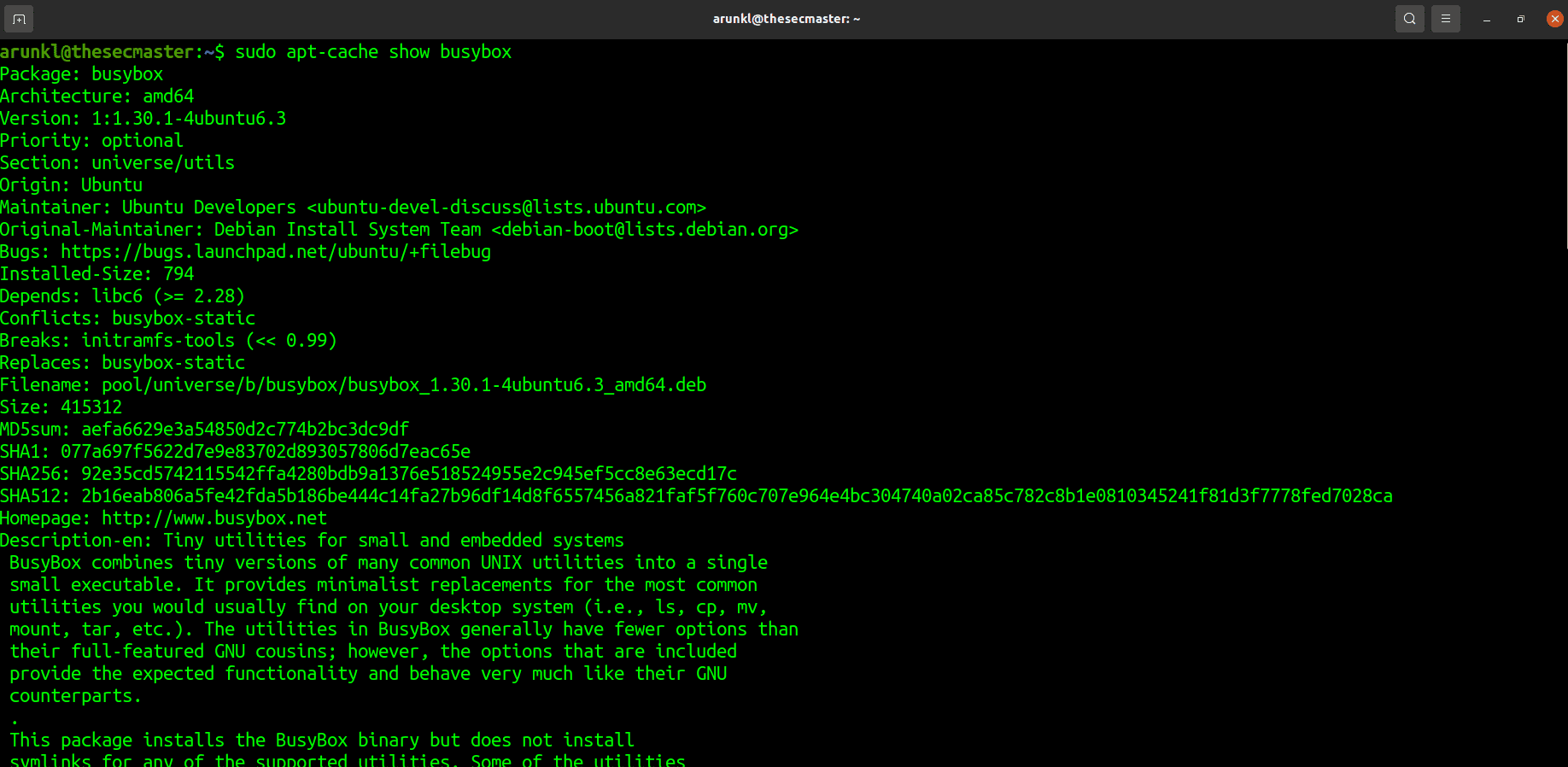Viewport: 1568px width, 767px height.
Task: Open the terminal search icon
Action: [x=1410, y=19]
